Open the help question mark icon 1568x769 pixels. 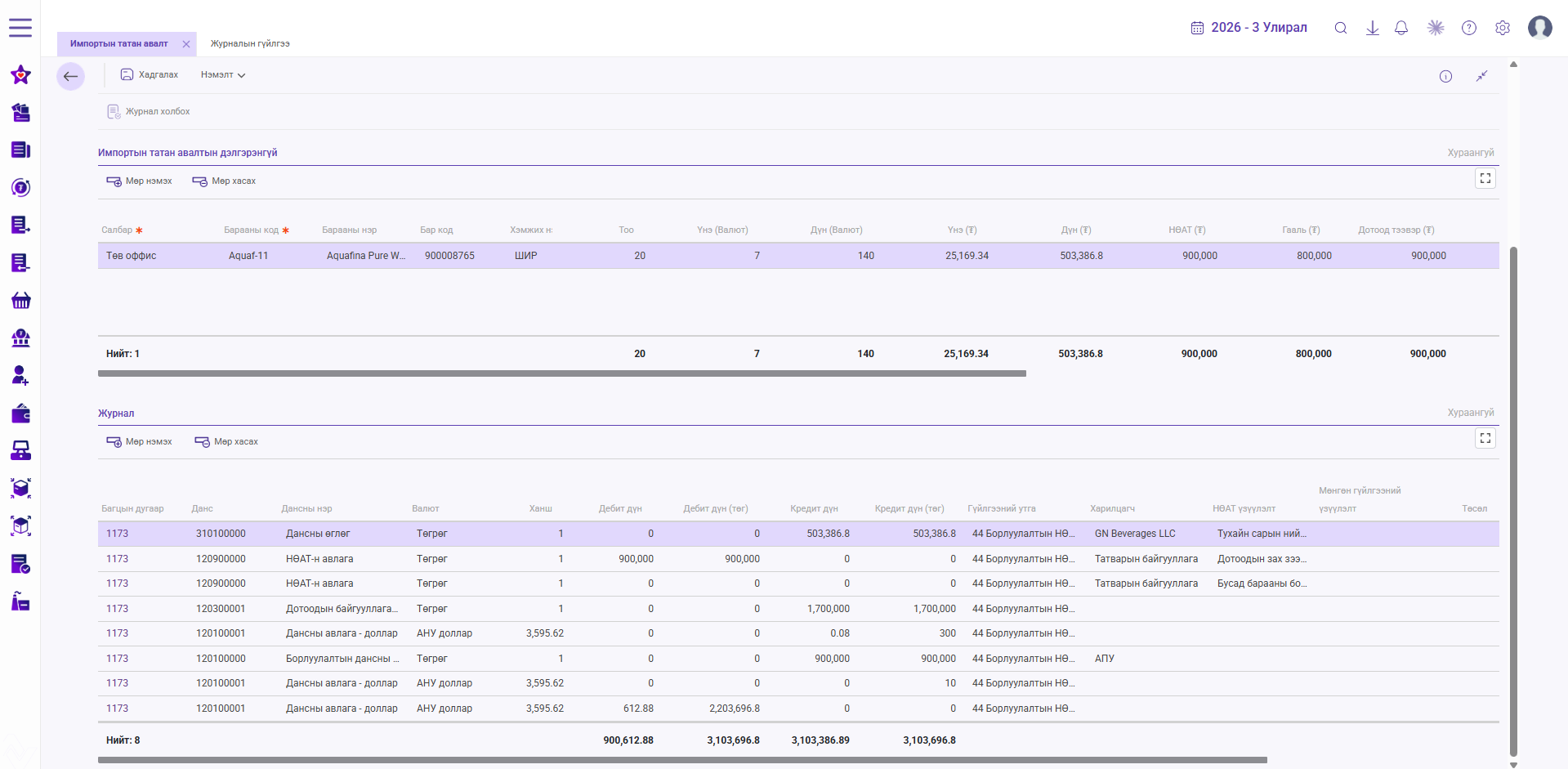[1468, 28]
